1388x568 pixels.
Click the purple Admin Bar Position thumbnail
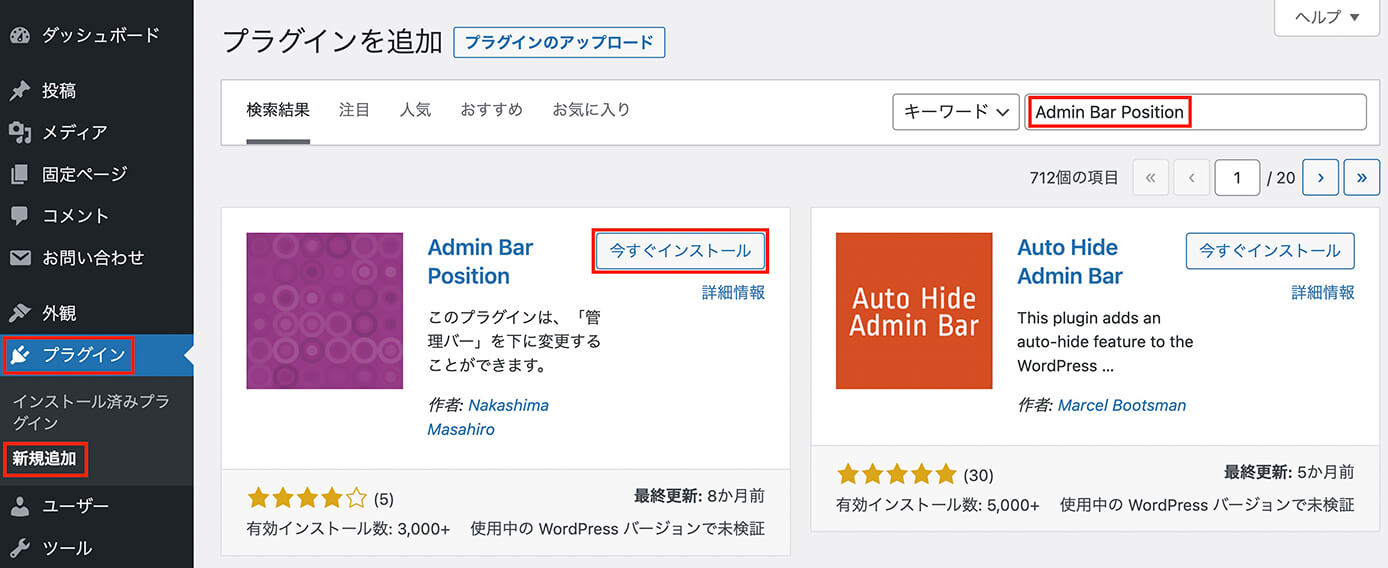coord(325,311)
